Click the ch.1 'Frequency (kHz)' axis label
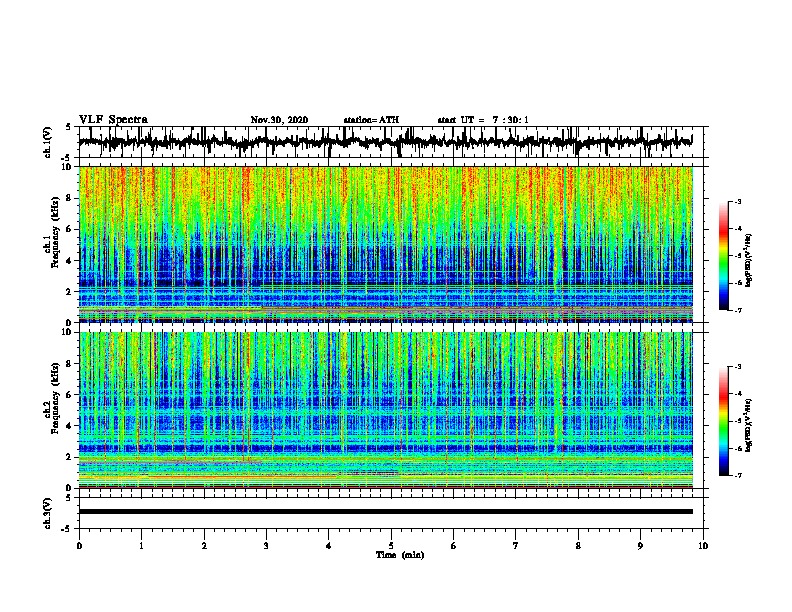 [x=55, y=233]
